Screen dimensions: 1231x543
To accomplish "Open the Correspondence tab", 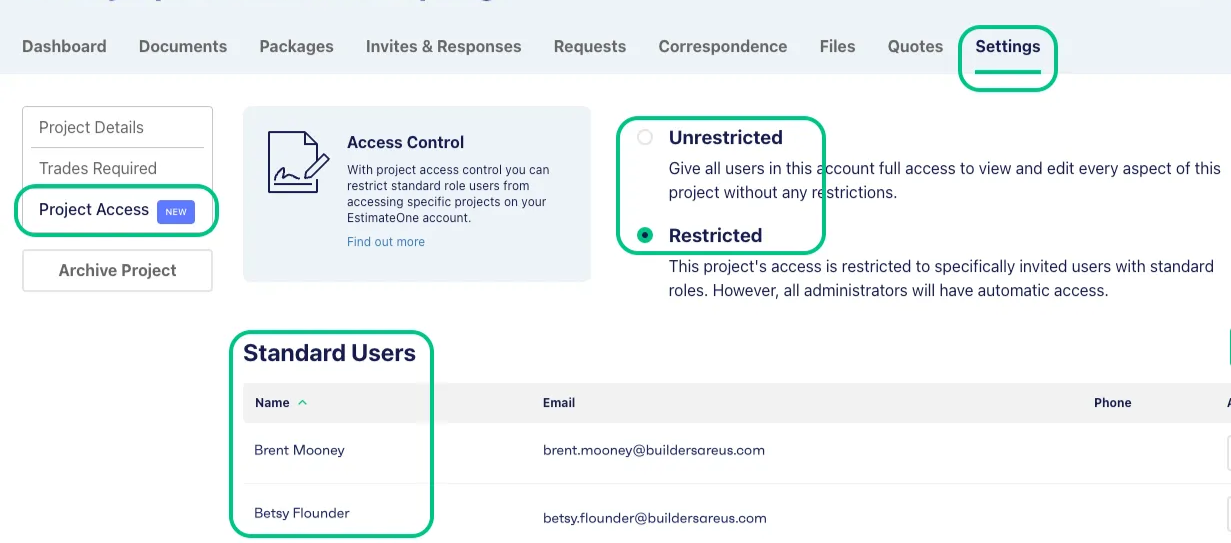I will pyautogui.click(x=722, y=46).
